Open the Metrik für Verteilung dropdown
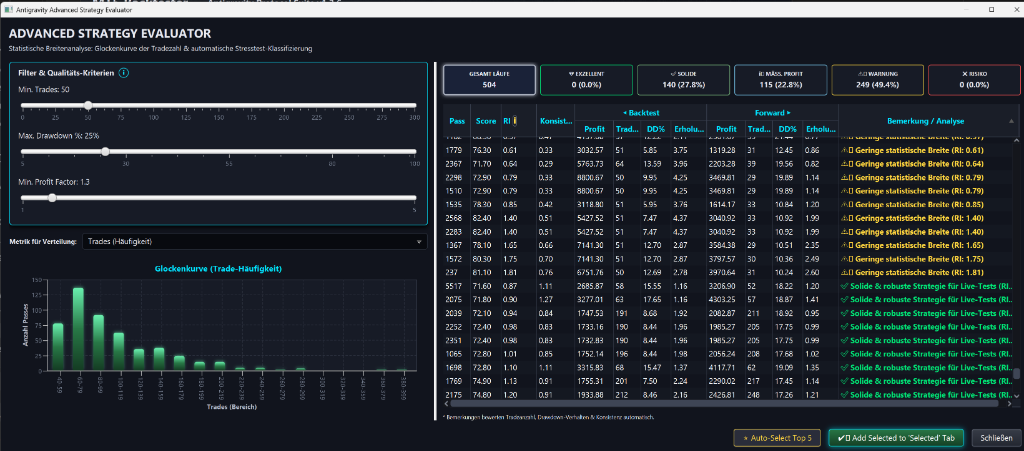The height and width of the screenshot is (451, 1024). click(x=255, y=241)
